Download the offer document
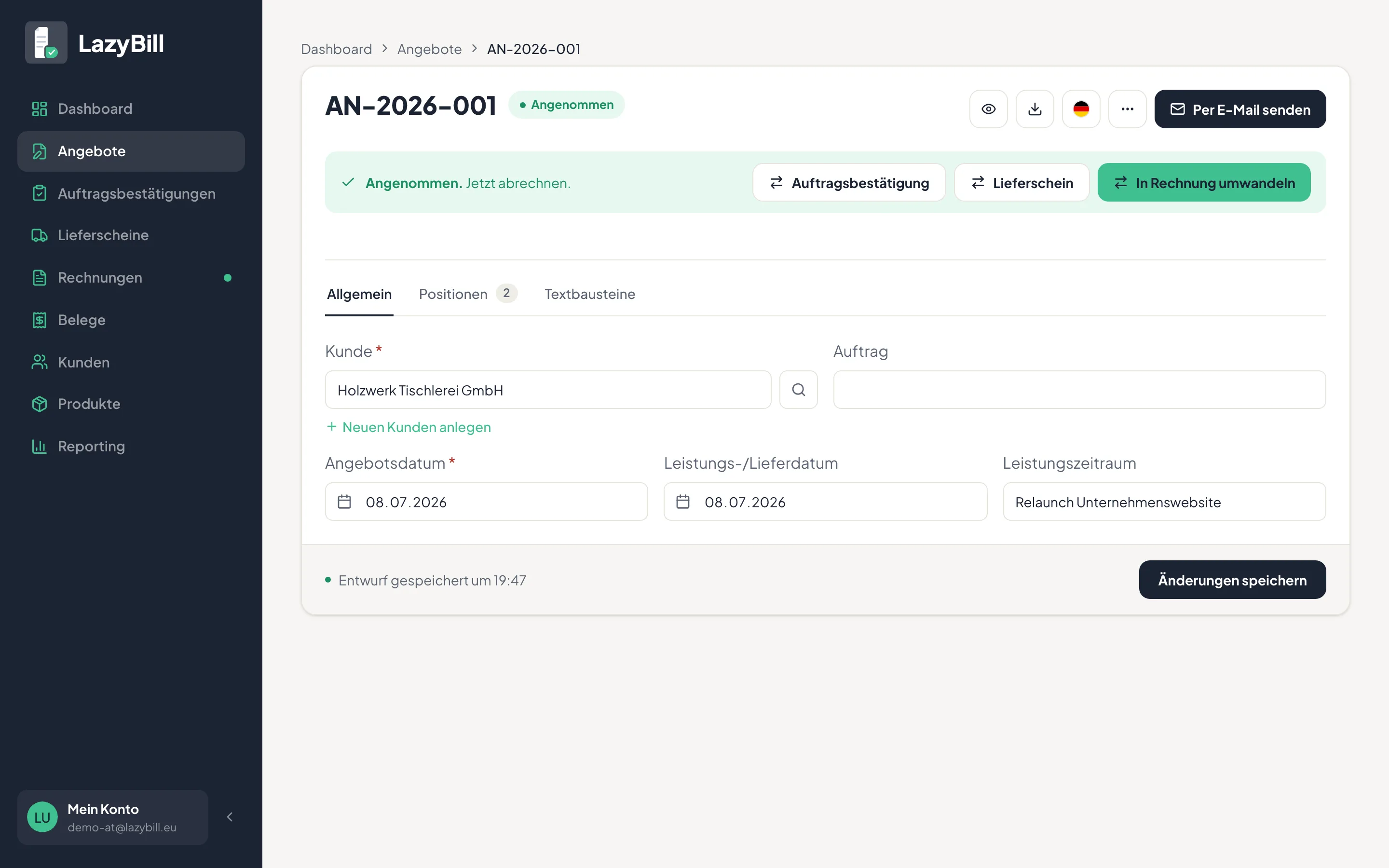 point(1035,109)
